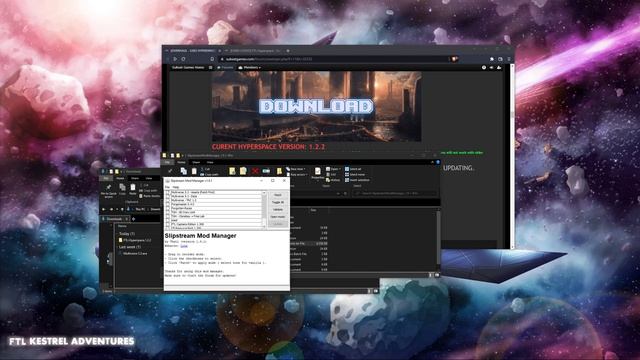The width and height of the screenshot is (640, 360).
Task: Click Invert selection in Explorer ribbon
Action: point(357,180)
